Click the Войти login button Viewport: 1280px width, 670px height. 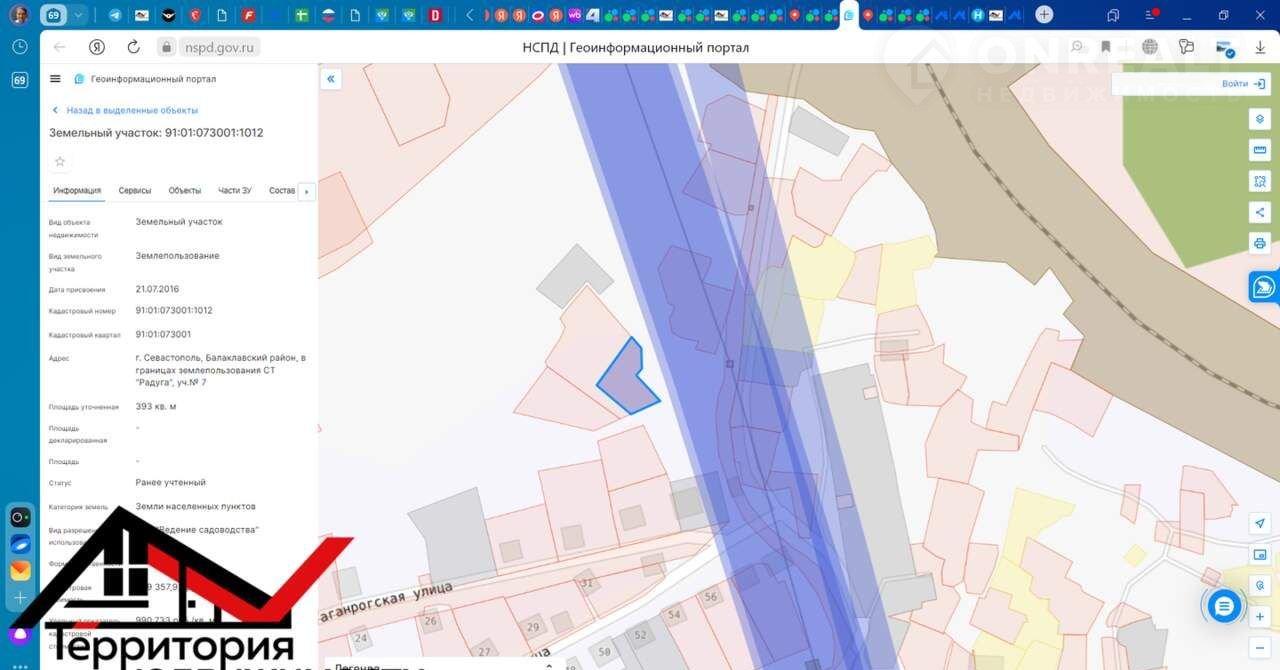1243,84
